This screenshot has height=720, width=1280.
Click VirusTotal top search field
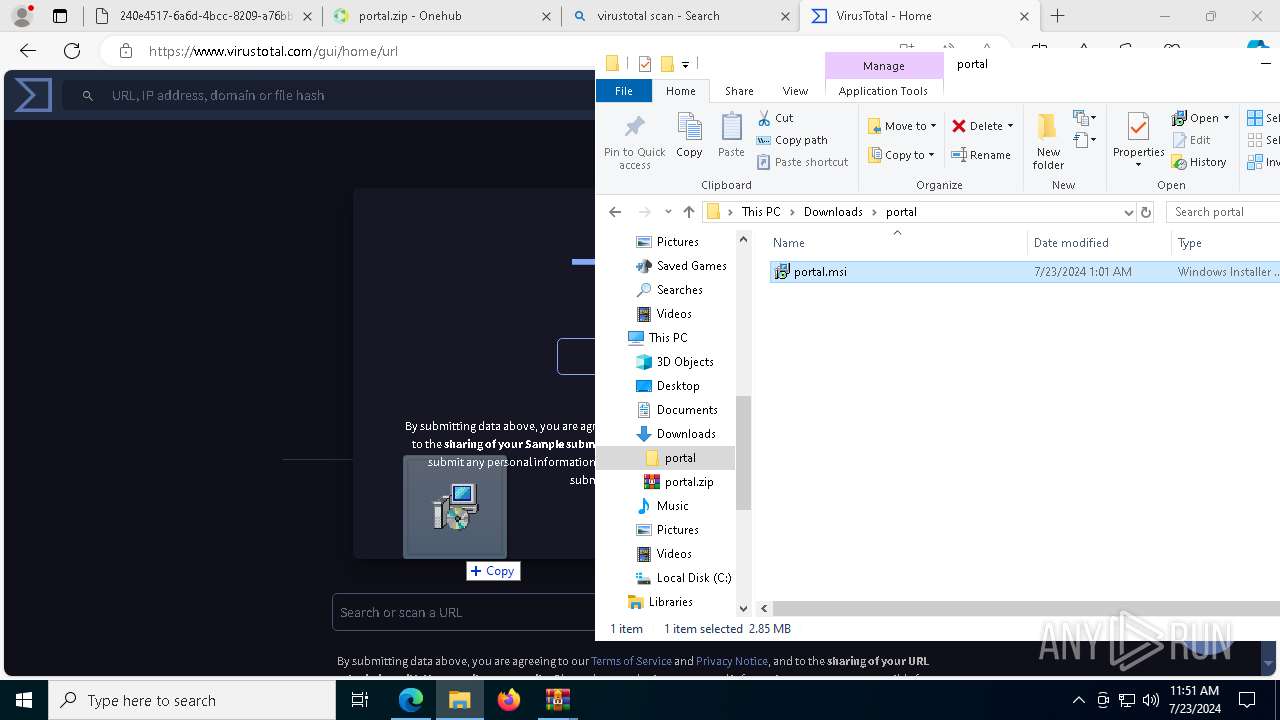coord(330,95)
